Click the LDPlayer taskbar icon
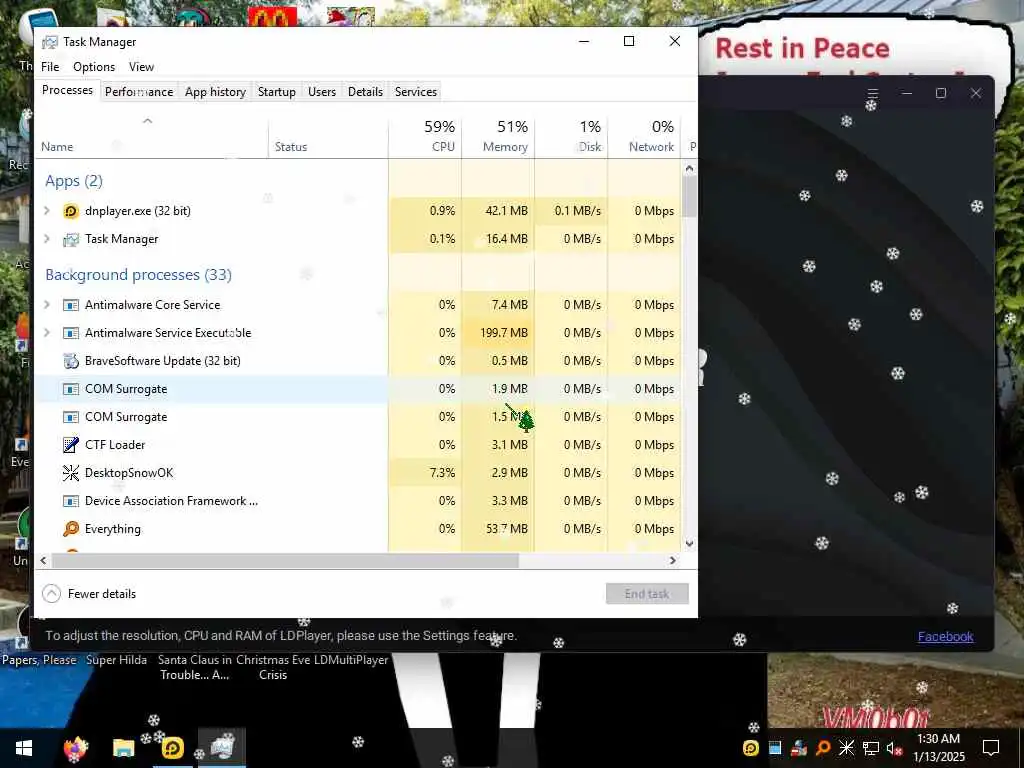 click(172, 748)
